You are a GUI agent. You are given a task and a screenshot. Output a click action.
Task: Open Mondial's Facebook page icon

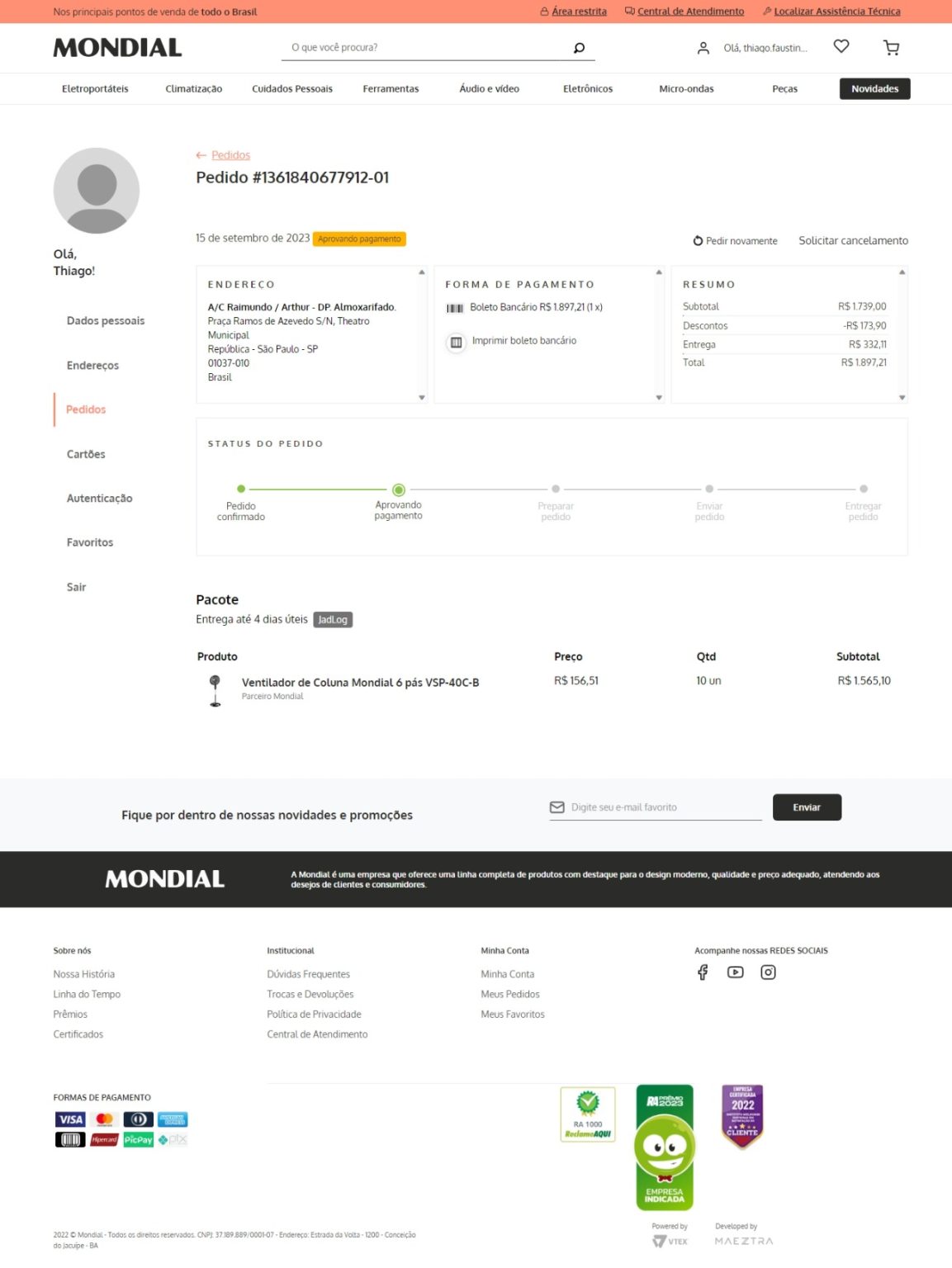[x=703, y=972]
